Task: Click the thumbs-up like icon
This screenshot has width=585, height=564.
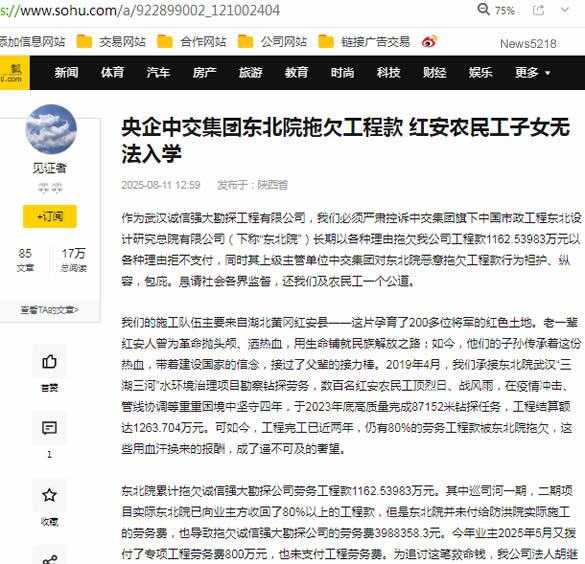Action: 49,361
